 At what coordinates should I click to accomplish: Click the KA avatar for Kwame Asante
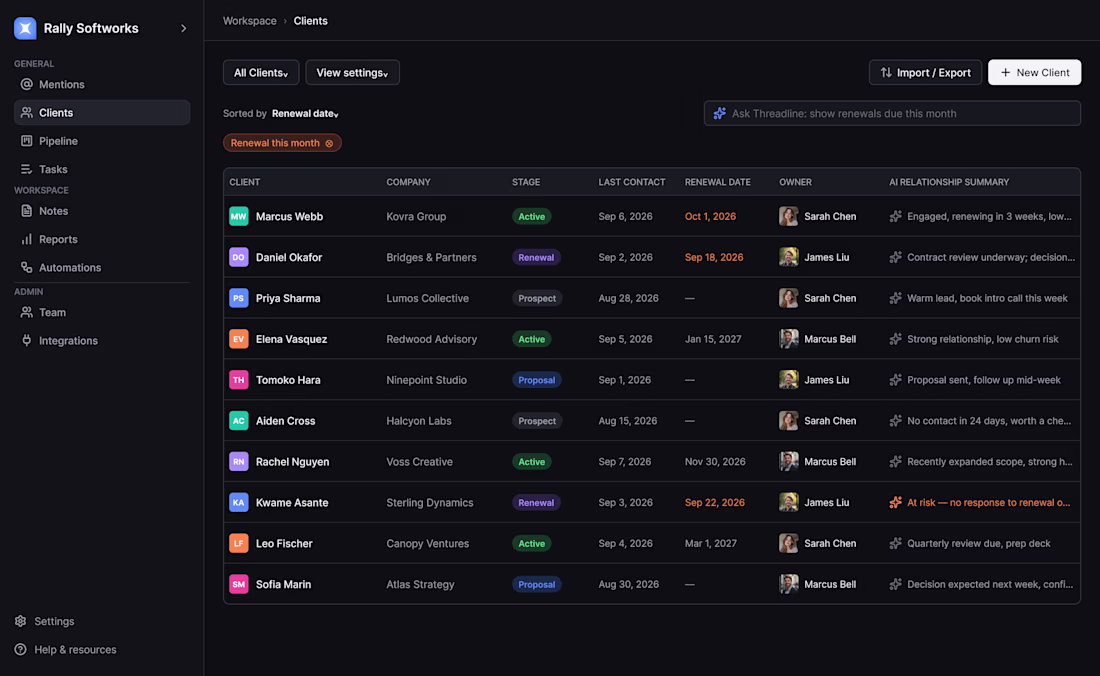pyautogui.click(x=239, y=502)
